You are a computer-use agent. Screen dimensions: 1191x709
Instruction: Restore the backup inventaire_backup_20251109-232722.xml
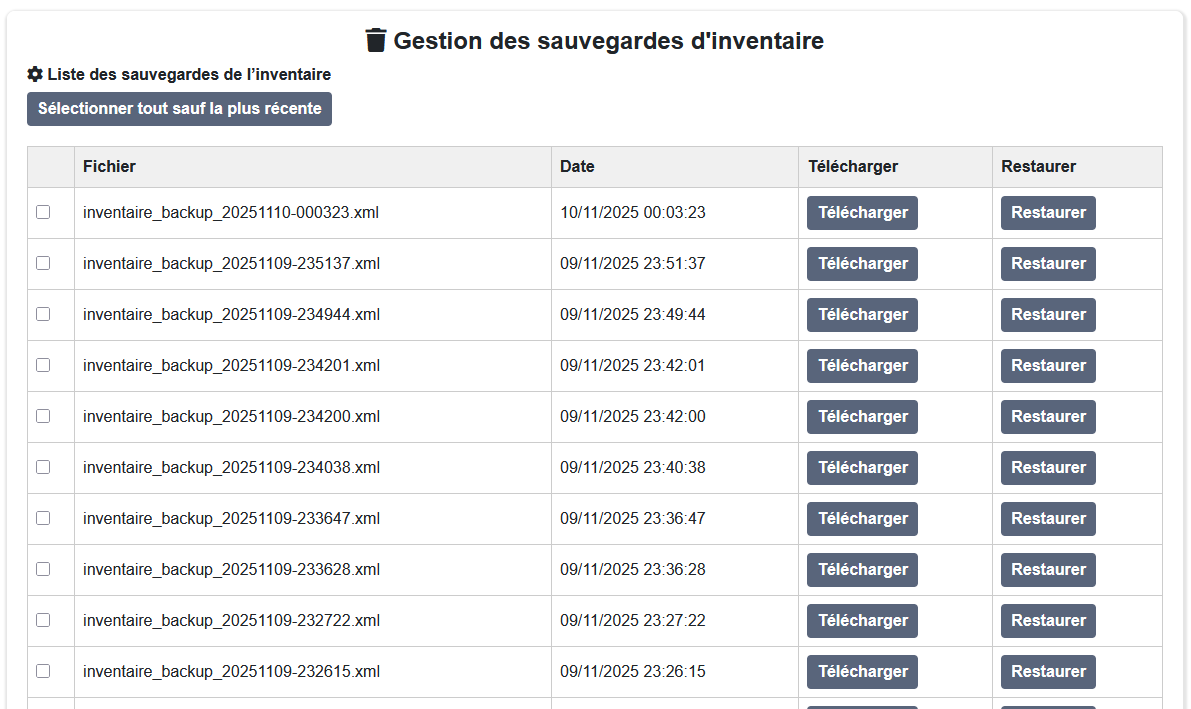click(x=1047, y=620)
